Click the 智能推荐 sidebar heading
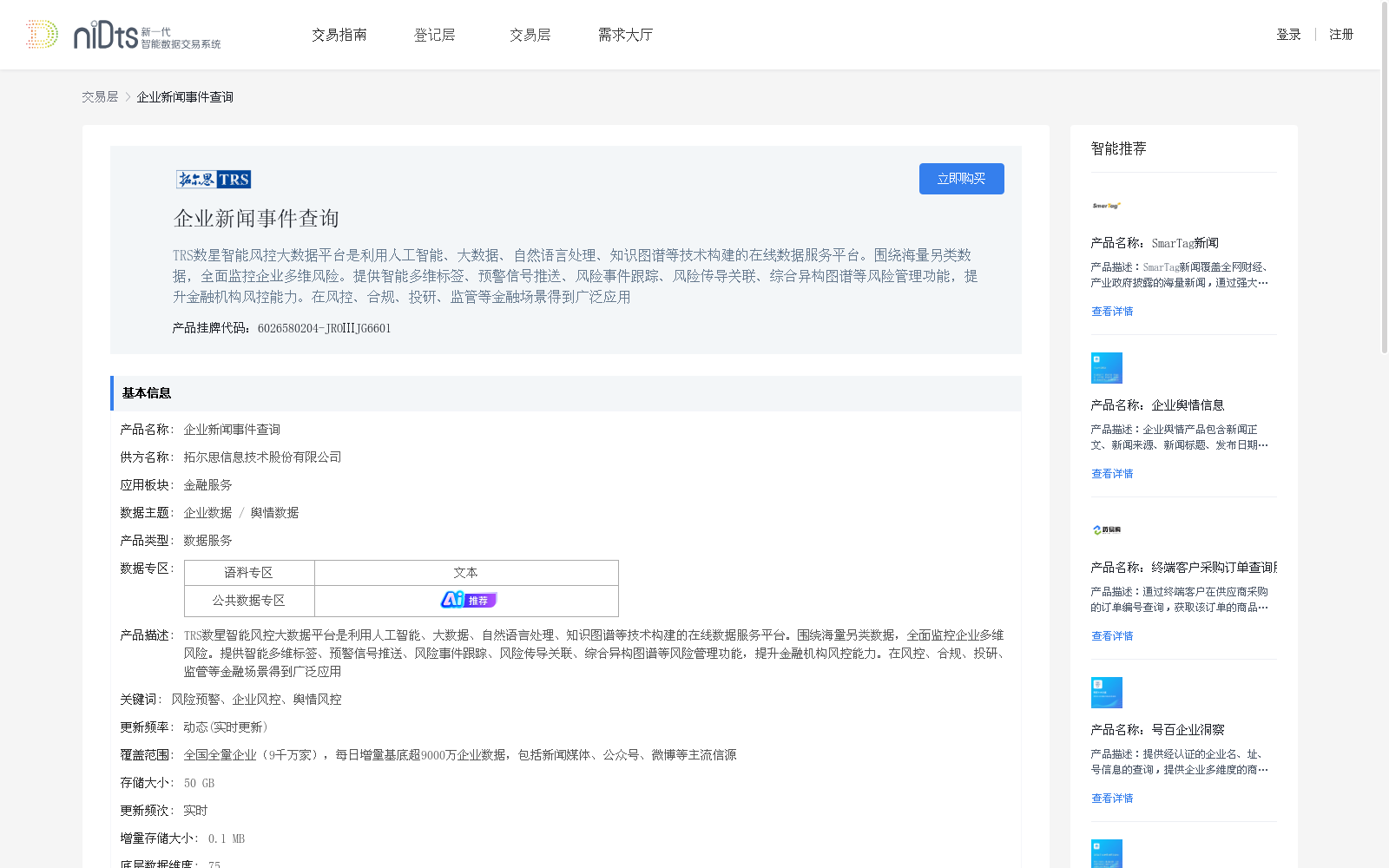 click(1119, 148)
